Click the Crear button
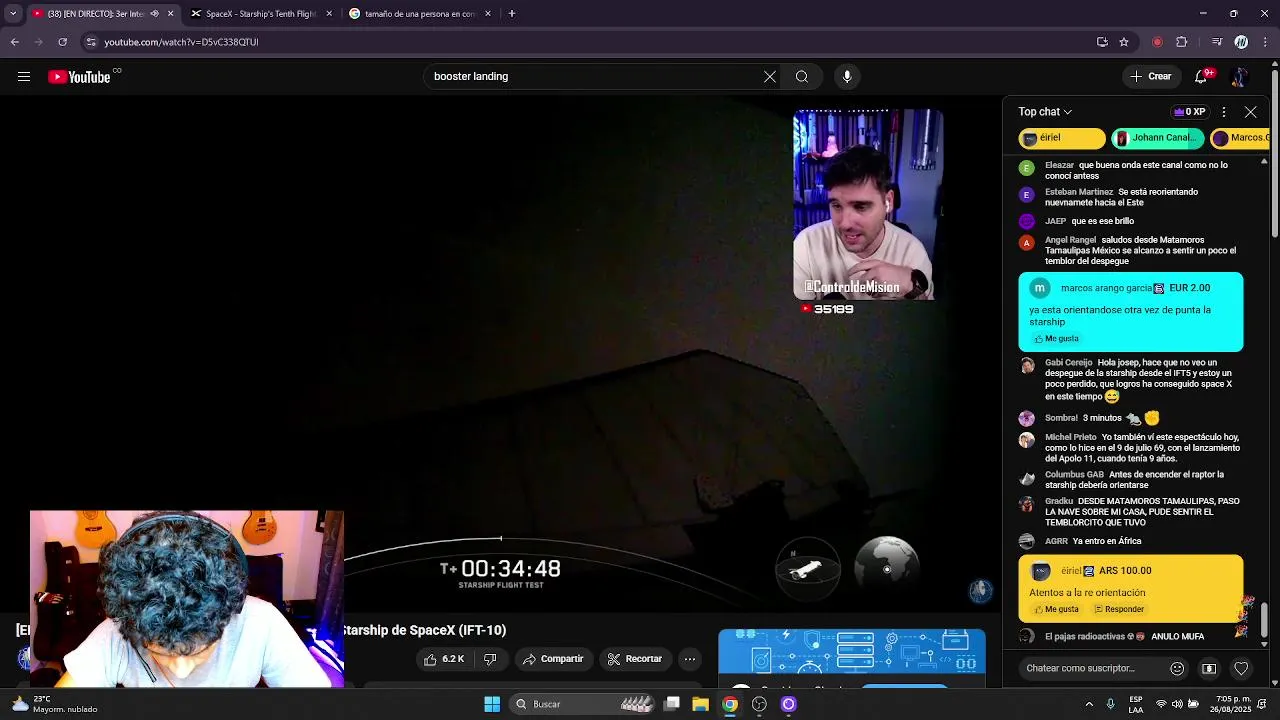Image resolution: width=1280 pixels, height=720 pixels. [x=1150, y=77]
